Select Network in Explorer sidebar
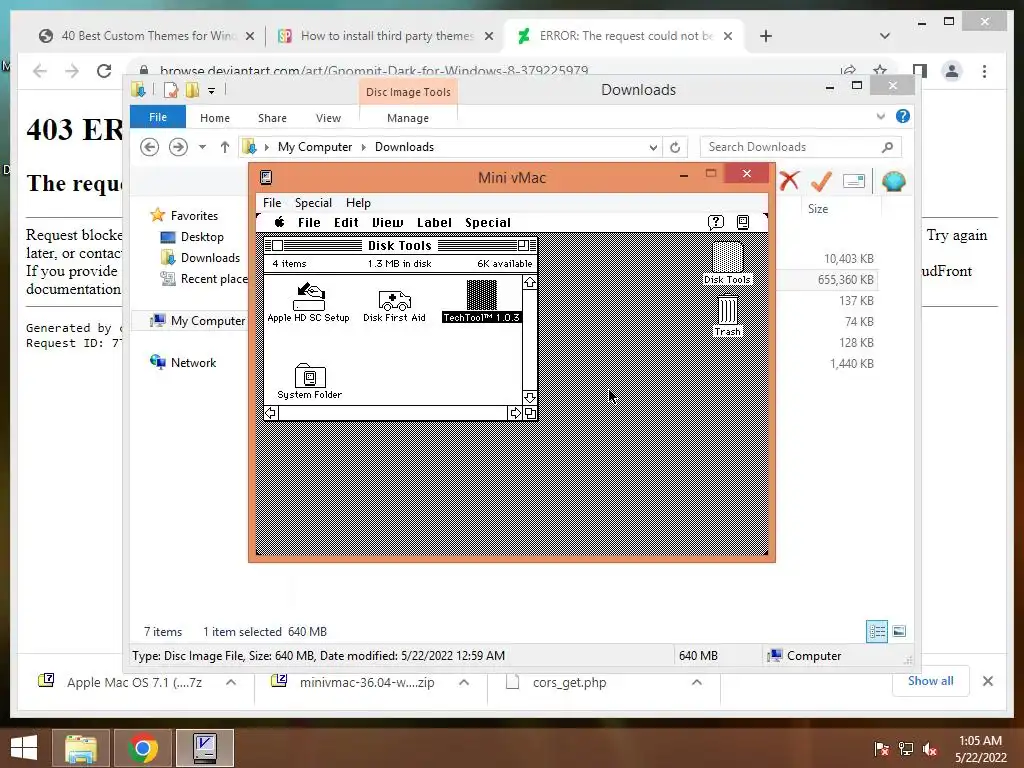 click(184, 362)
